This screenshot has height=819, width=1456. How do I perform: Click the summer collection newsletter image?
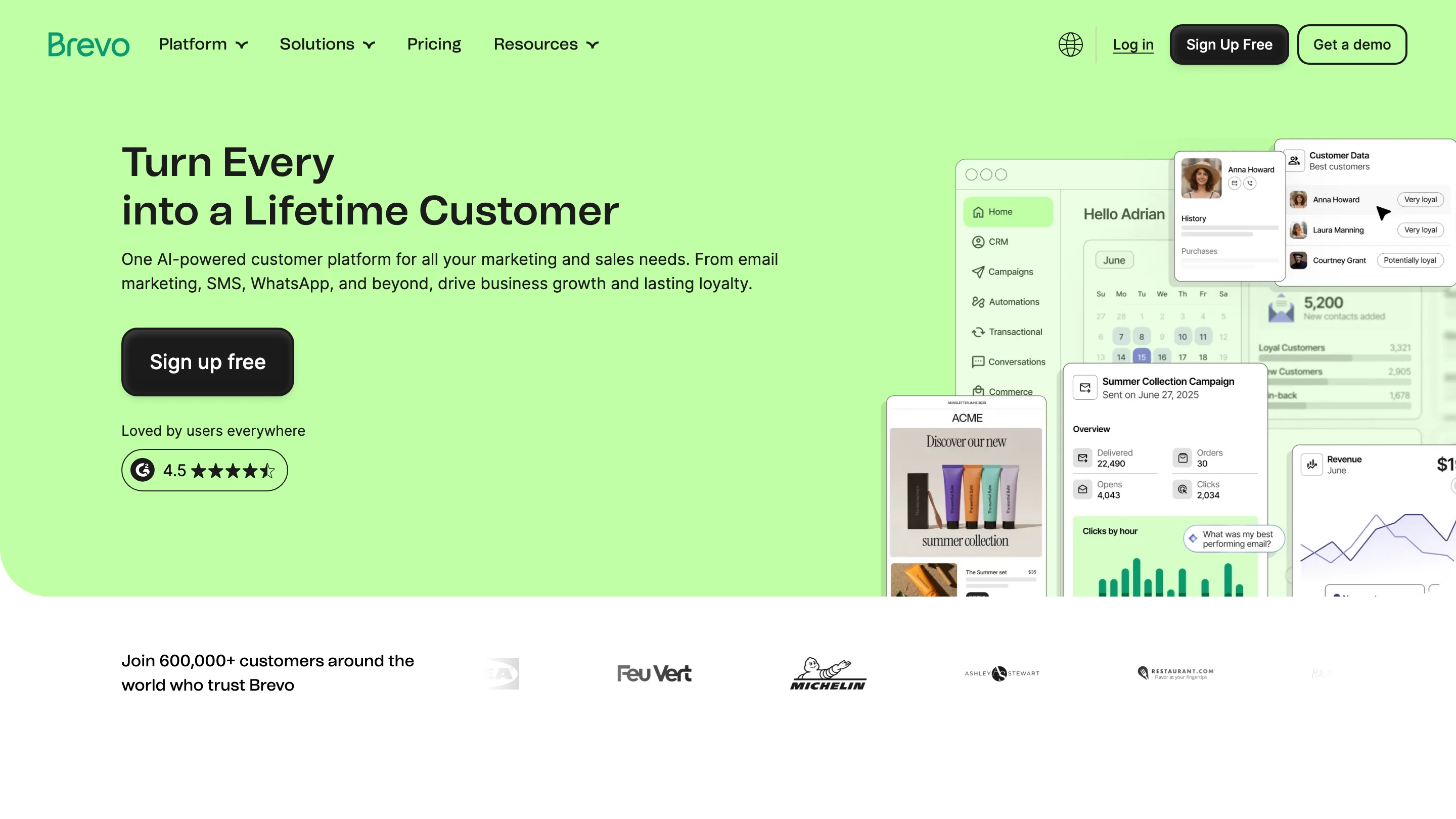(x=966, y=492)
